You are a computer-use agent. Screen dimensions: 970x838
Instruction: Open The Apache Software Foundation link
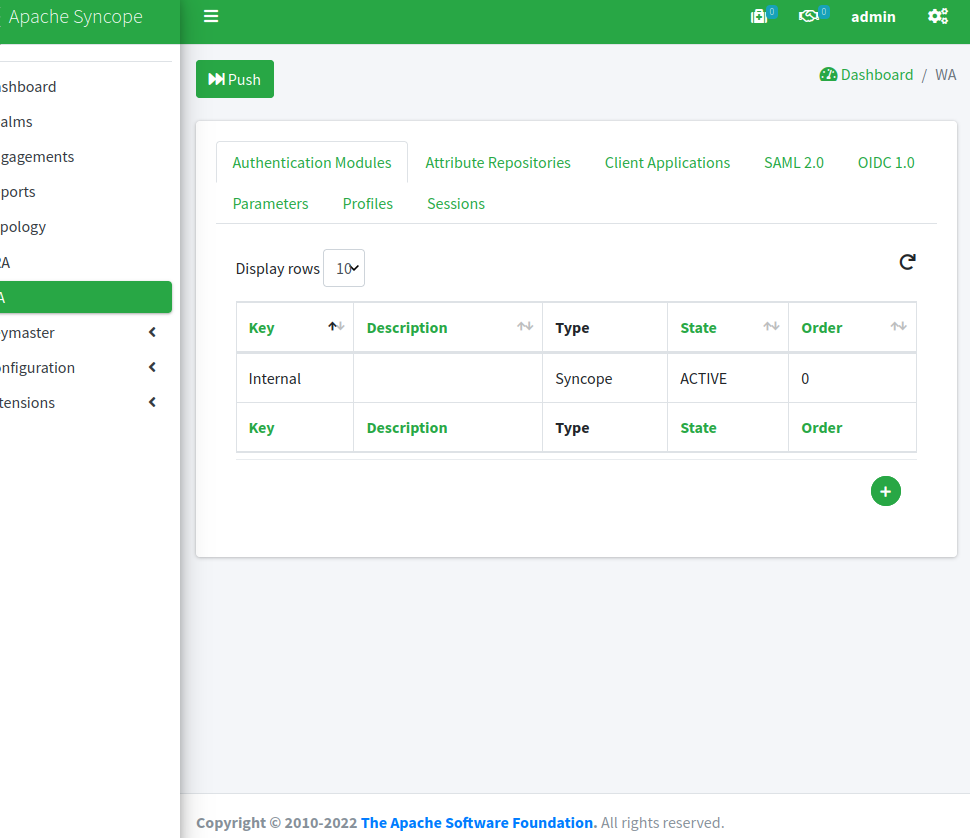[x=479, y=823]
